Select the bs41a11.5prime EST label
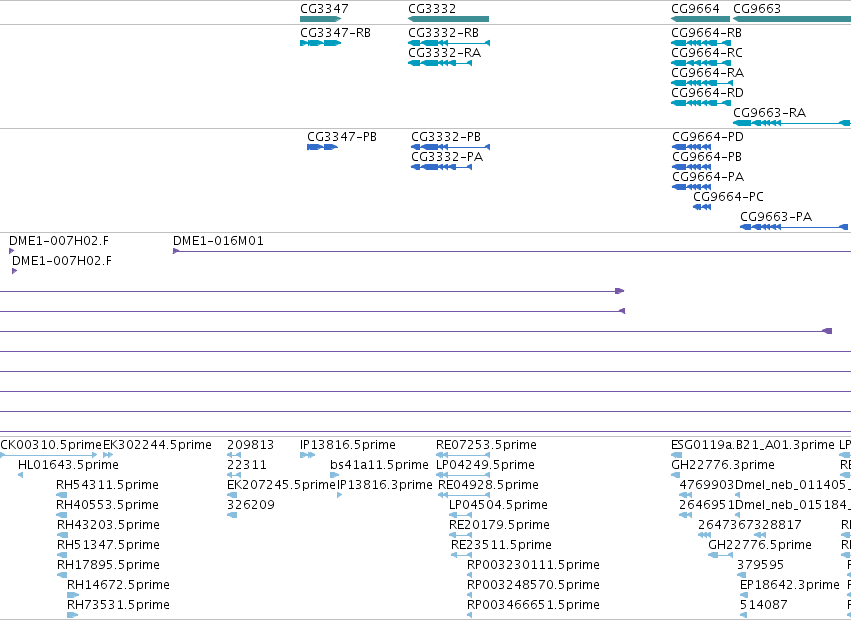851x620 pixels. [x=379, y=465]
